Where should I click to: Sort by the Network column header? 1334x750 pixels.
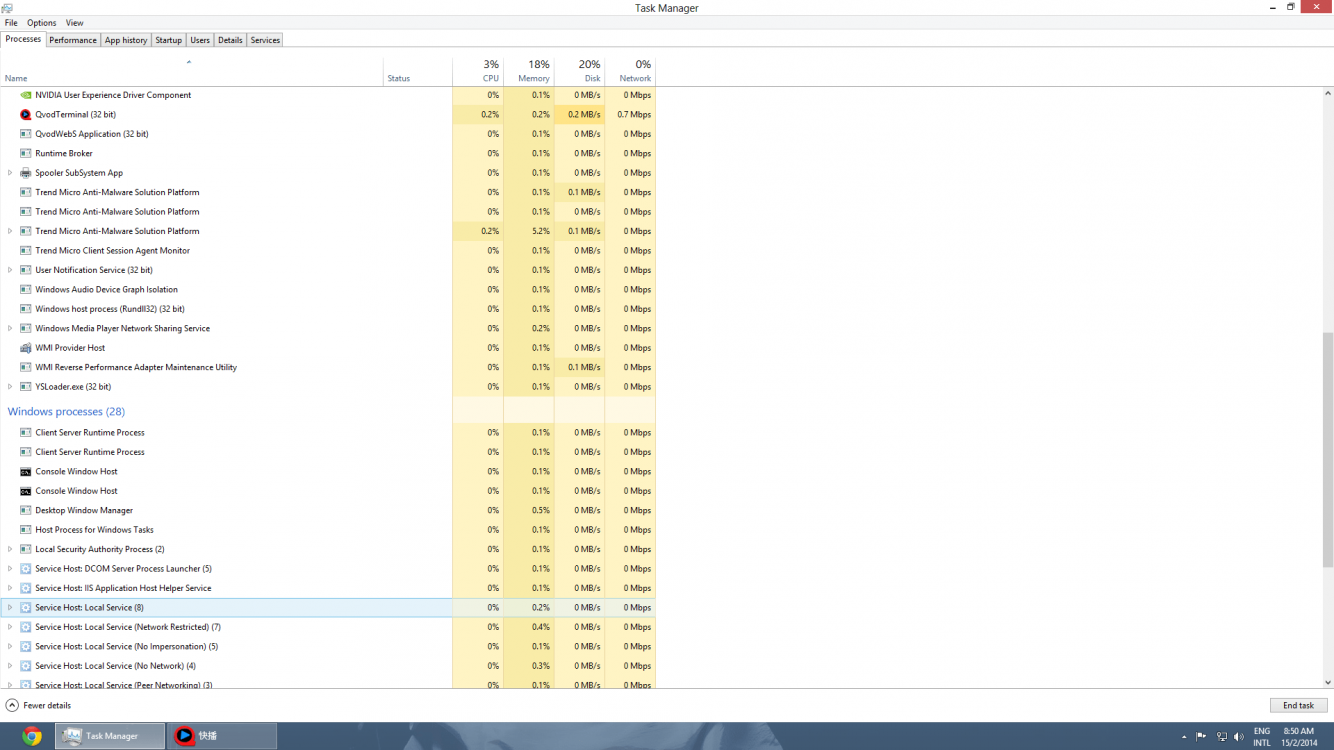pos(630,70)
